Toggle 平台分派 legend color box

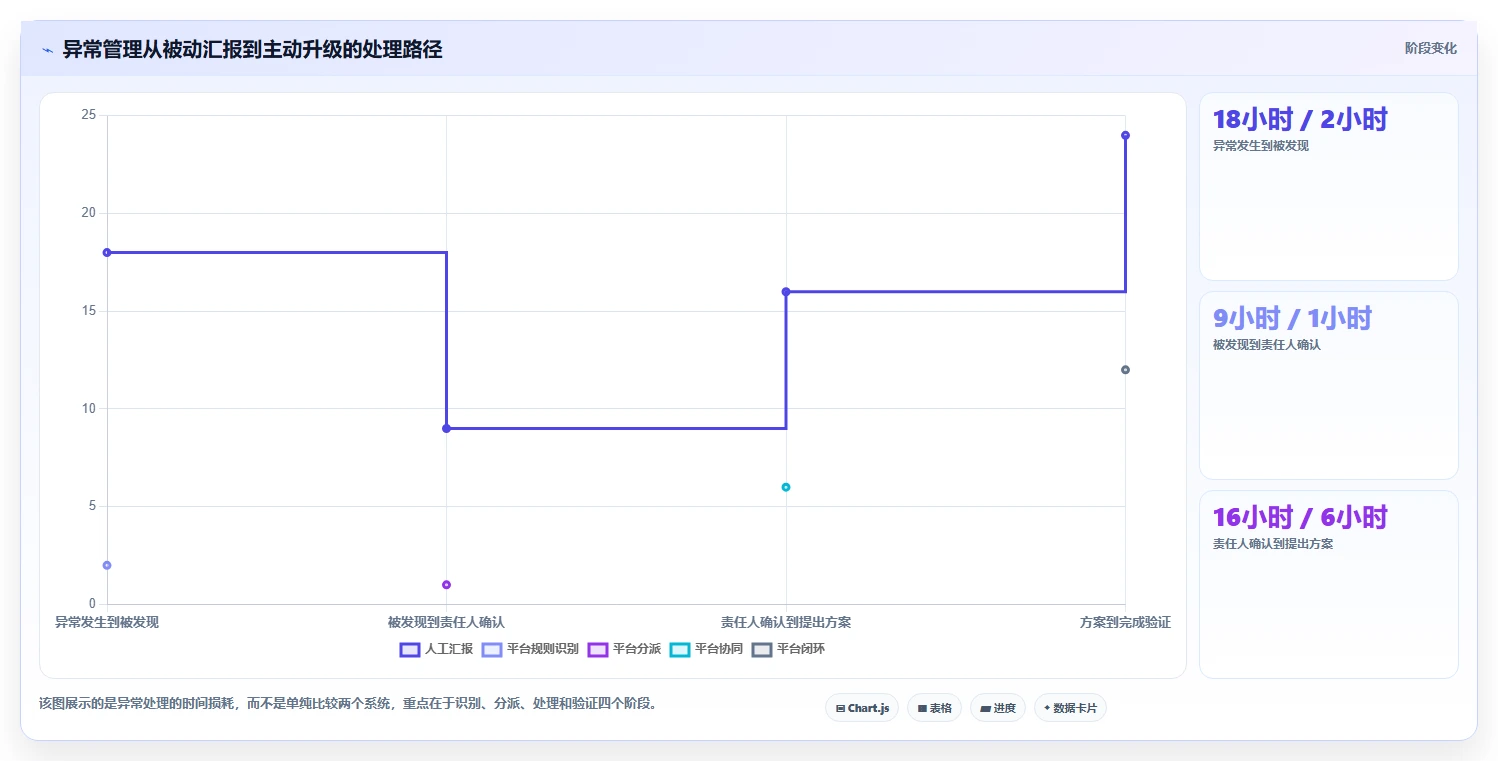[598, 649]
